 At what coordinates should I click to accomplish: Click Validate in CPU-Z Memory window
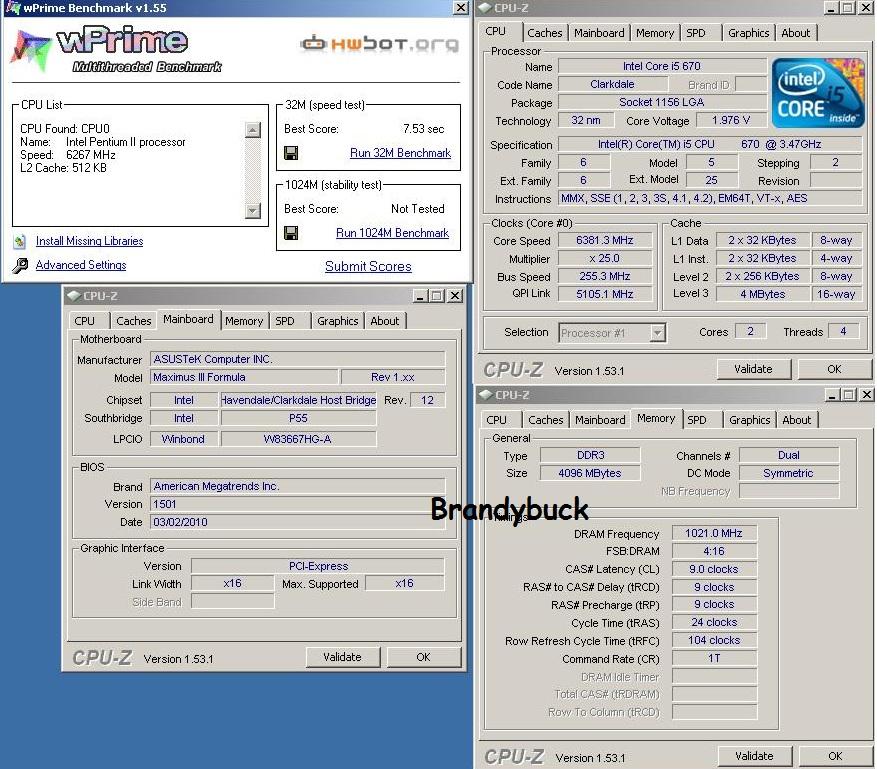pos(755,756)
